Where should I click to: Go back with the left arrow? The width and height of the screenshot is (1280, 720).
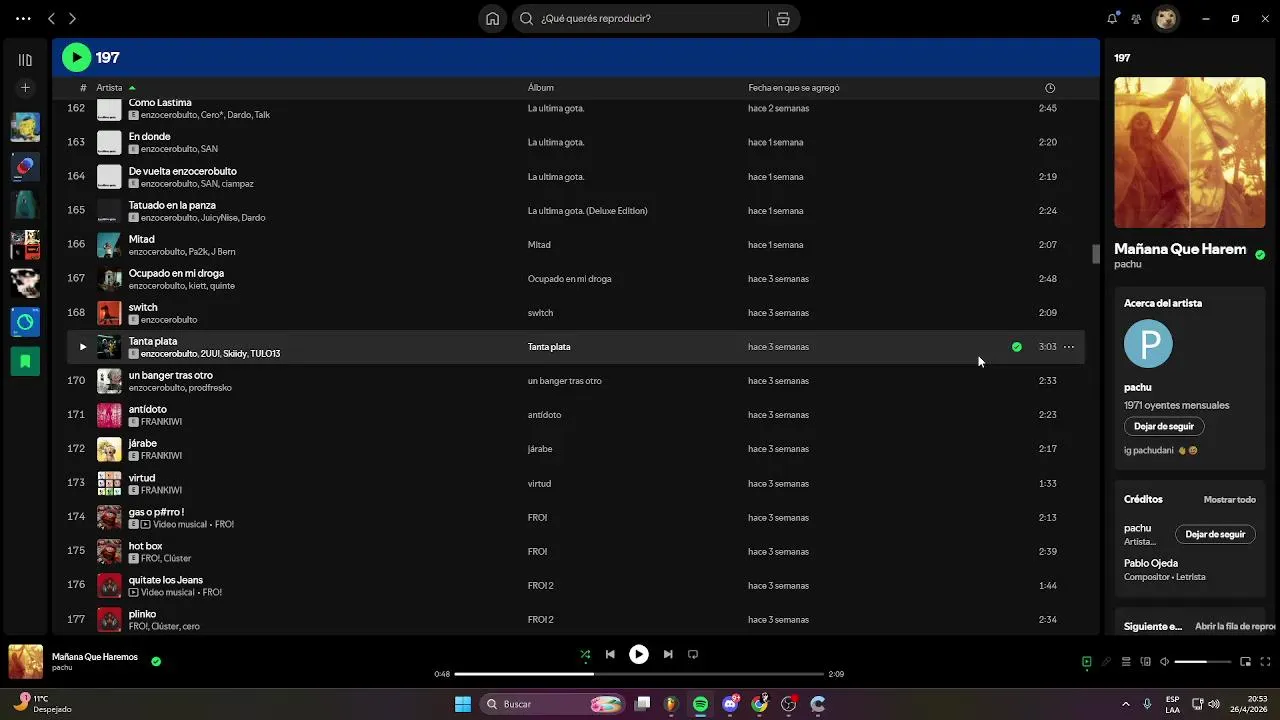click(x=51, y=18)
